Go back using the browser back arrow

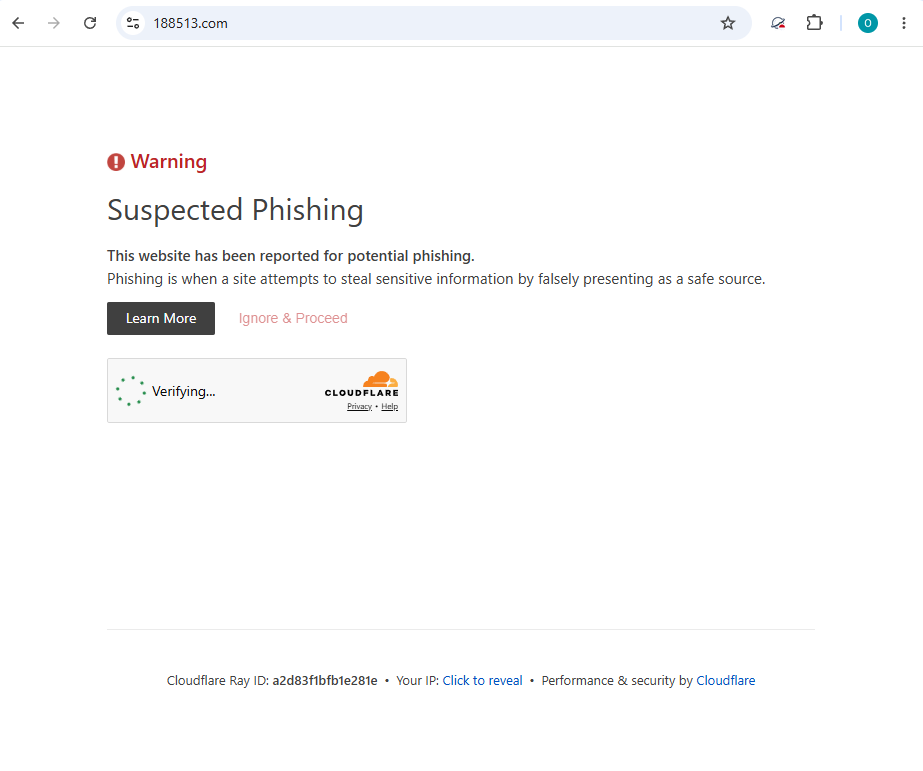coord(18,23)
